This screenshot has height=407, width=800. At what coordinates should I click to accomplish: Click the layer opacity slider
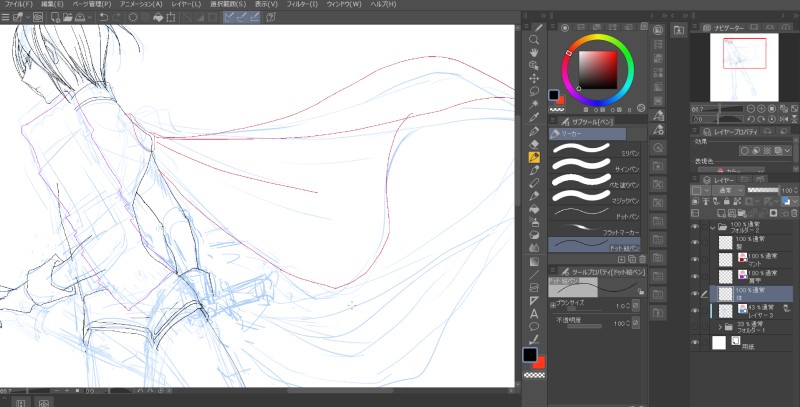(x=763, y=190)
